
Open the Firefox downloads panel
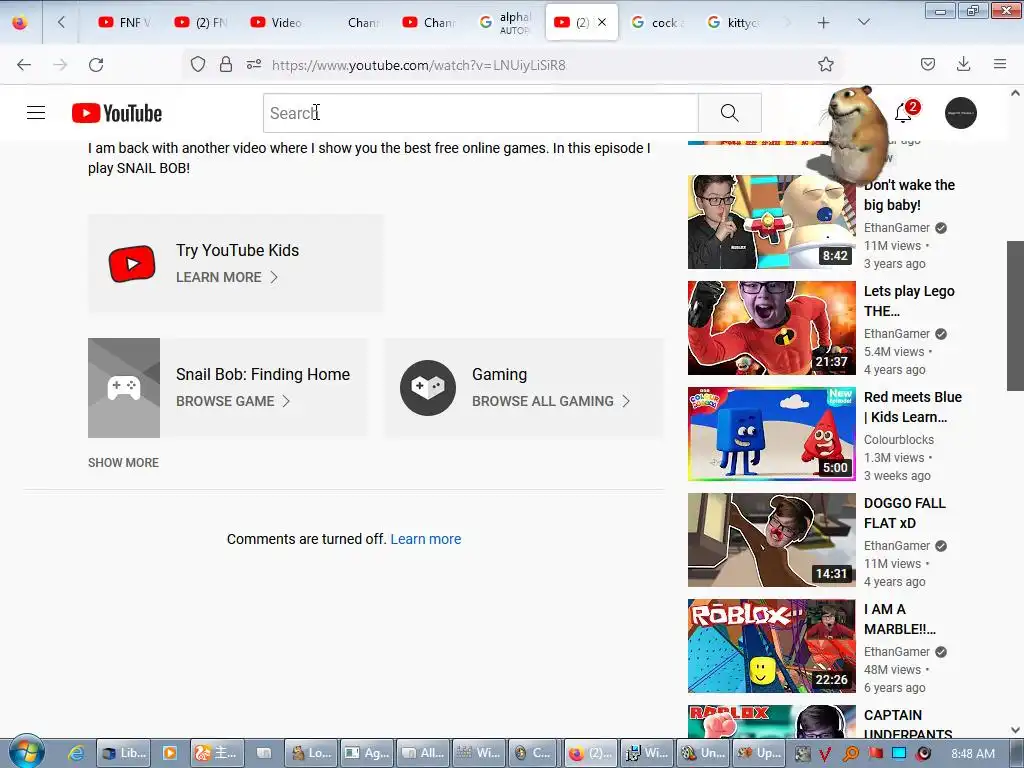[x=963, y=64]
